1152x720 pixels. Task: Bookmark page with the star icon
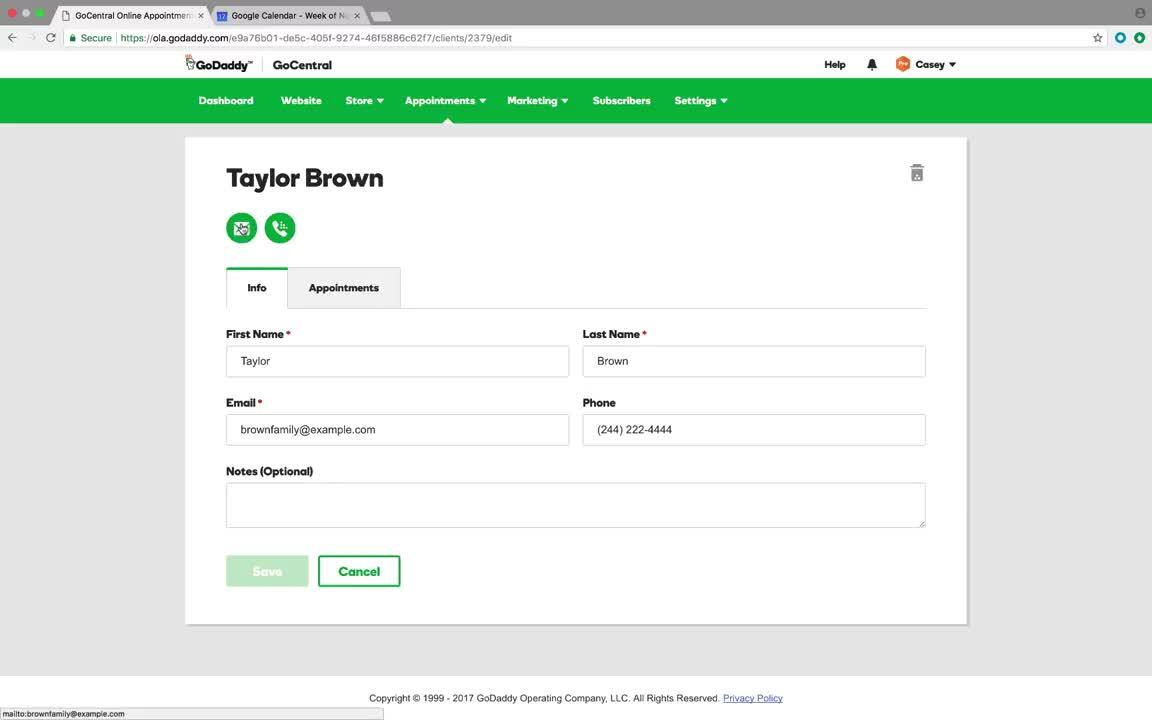tap(1097, 37)
